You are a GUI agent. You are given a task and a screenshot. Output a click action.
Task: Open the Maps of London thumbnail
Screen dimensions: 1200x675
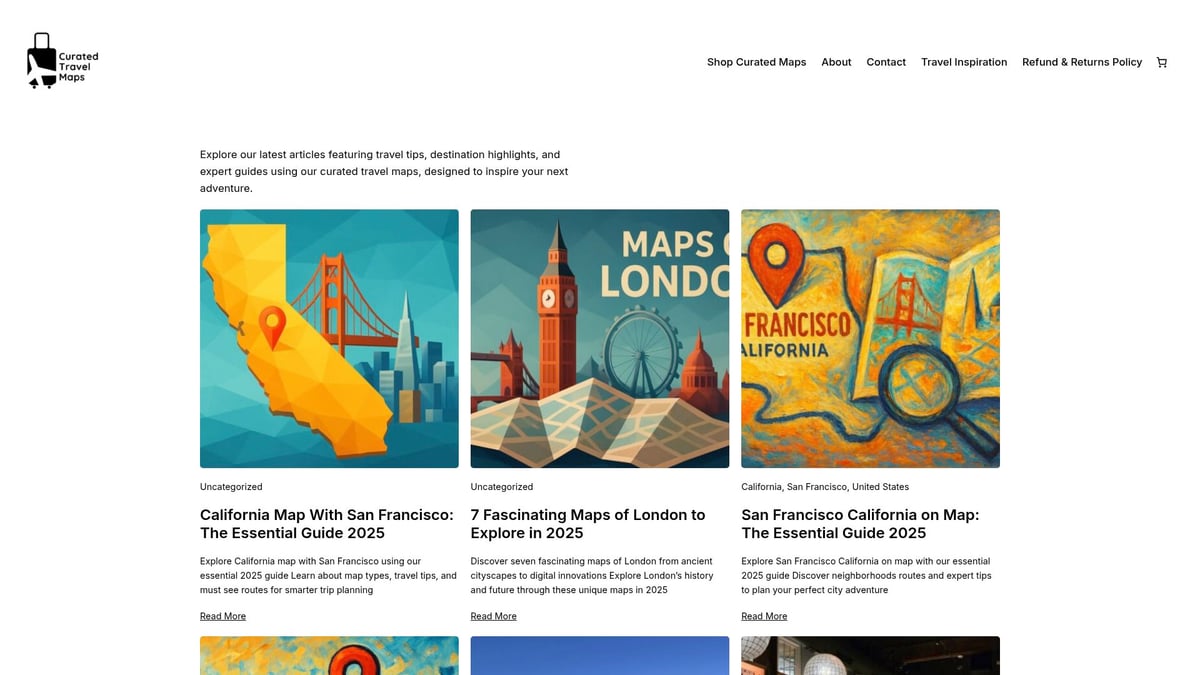(x=600, y=338)
